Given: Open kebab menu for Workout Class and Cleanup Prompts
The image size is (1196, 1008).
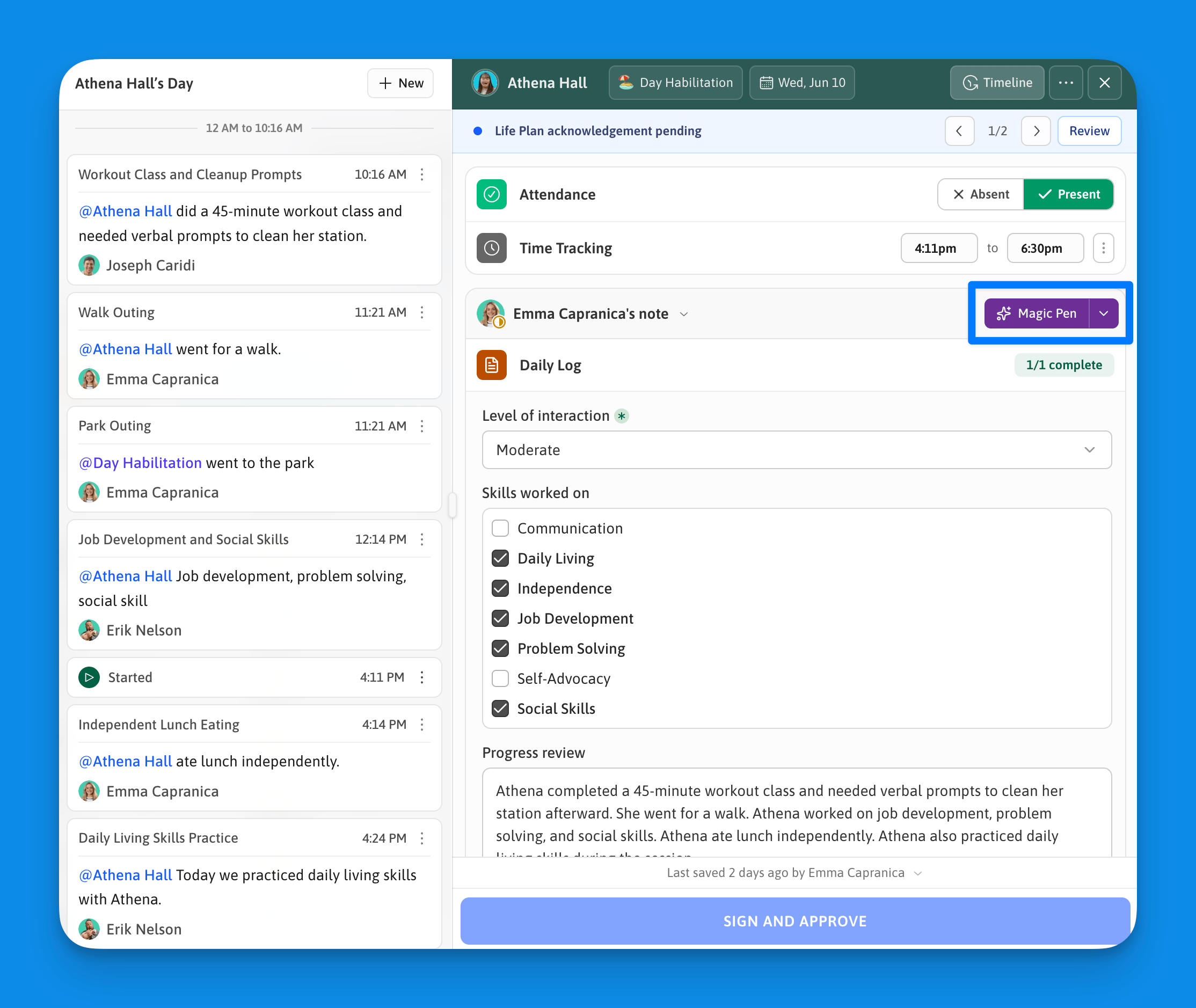Looking at the screenshot, I should point(422,174).
